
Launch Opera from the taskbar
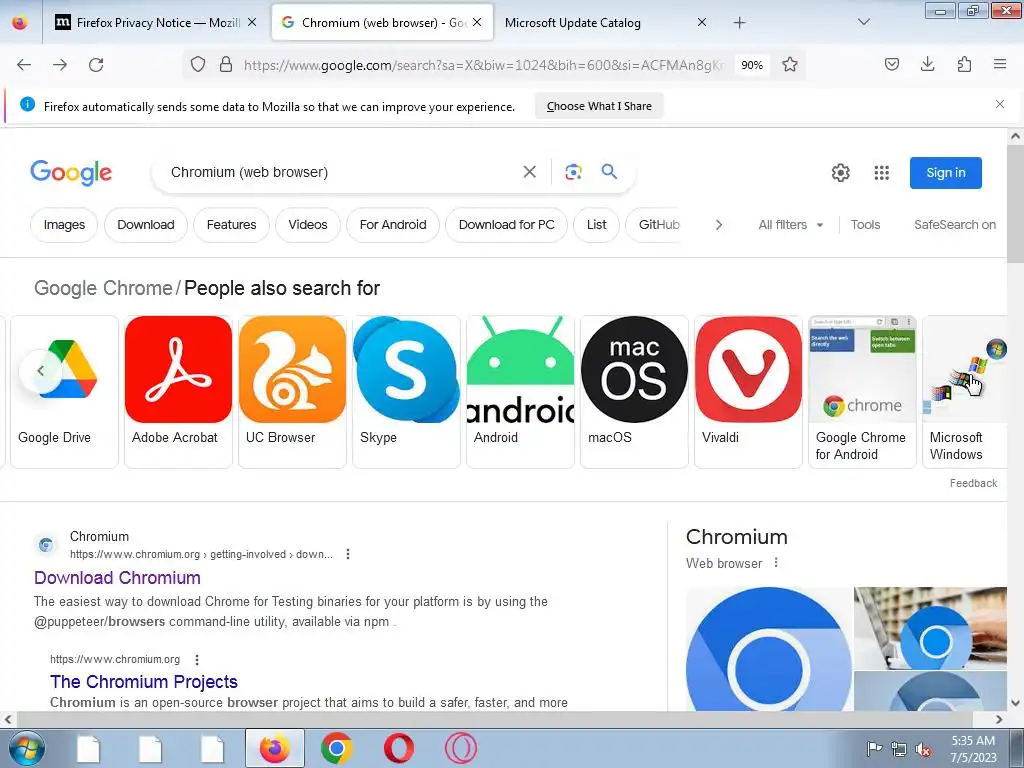[x=399, y=748]
